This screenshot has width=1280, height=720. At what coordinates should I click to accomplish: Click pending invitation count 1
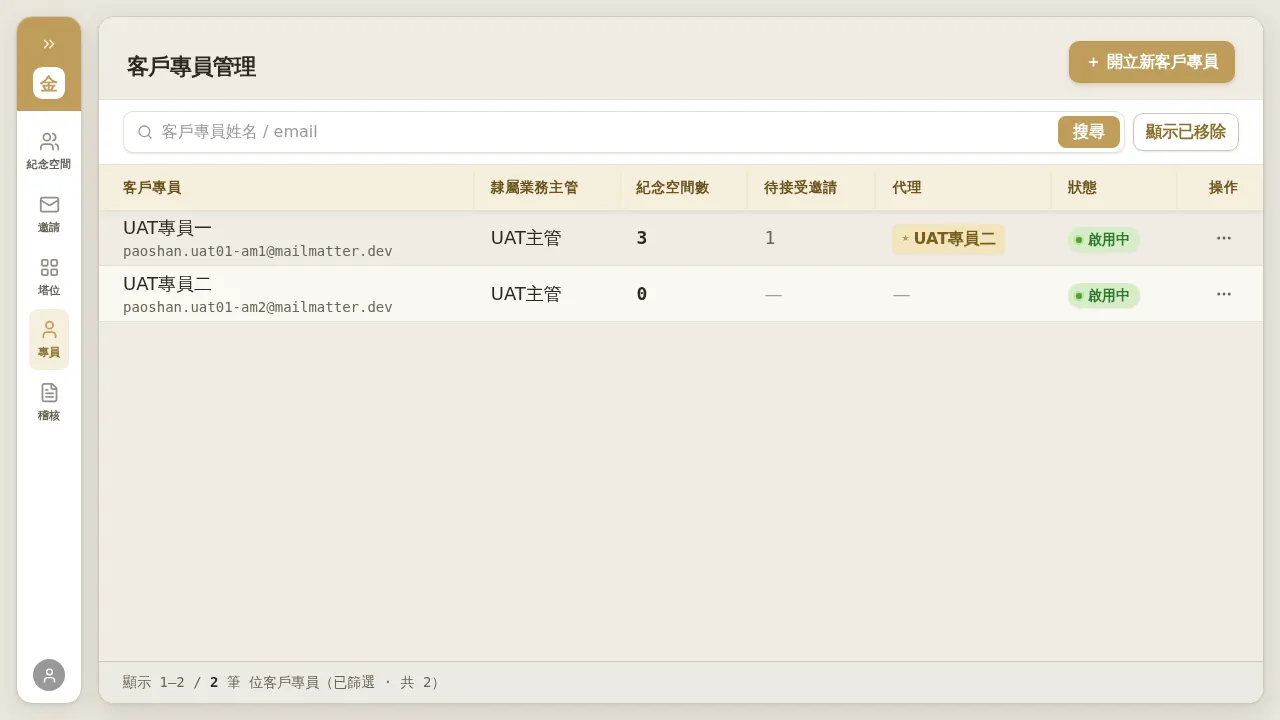coord(770,238)
